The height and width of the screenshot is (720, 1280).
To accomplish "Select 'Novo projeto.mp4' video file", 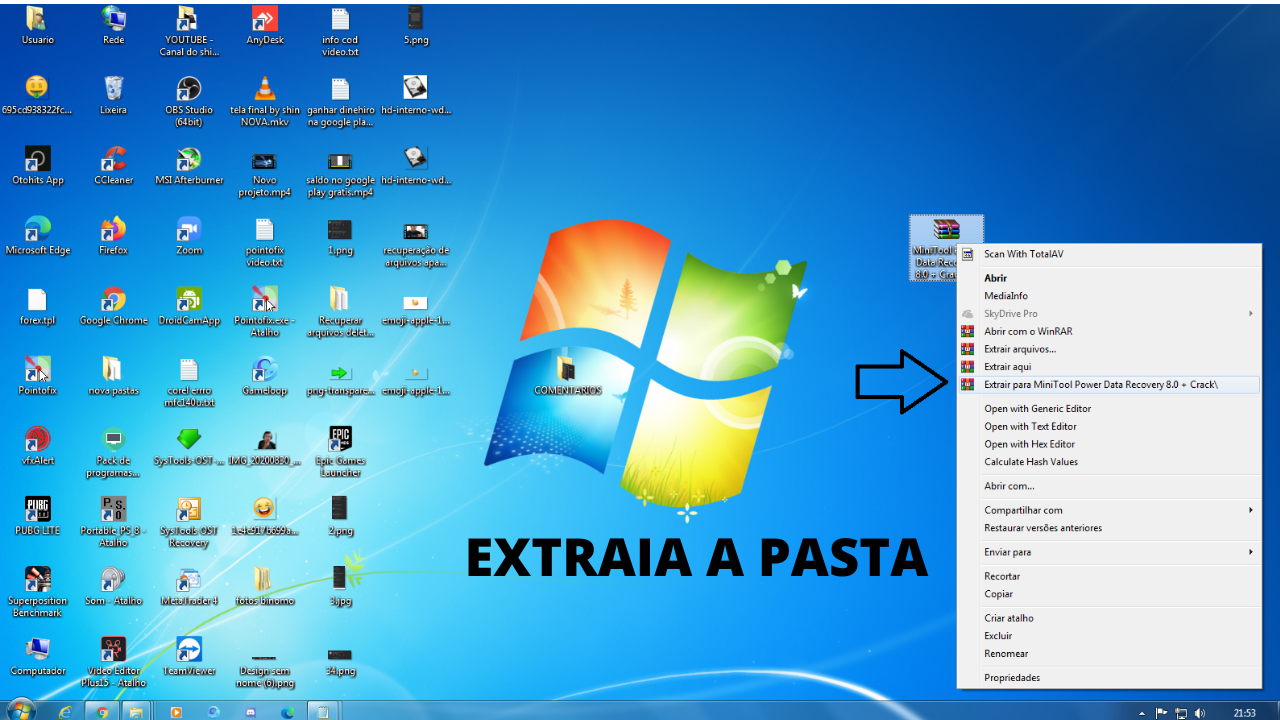I will pos(265,172).
